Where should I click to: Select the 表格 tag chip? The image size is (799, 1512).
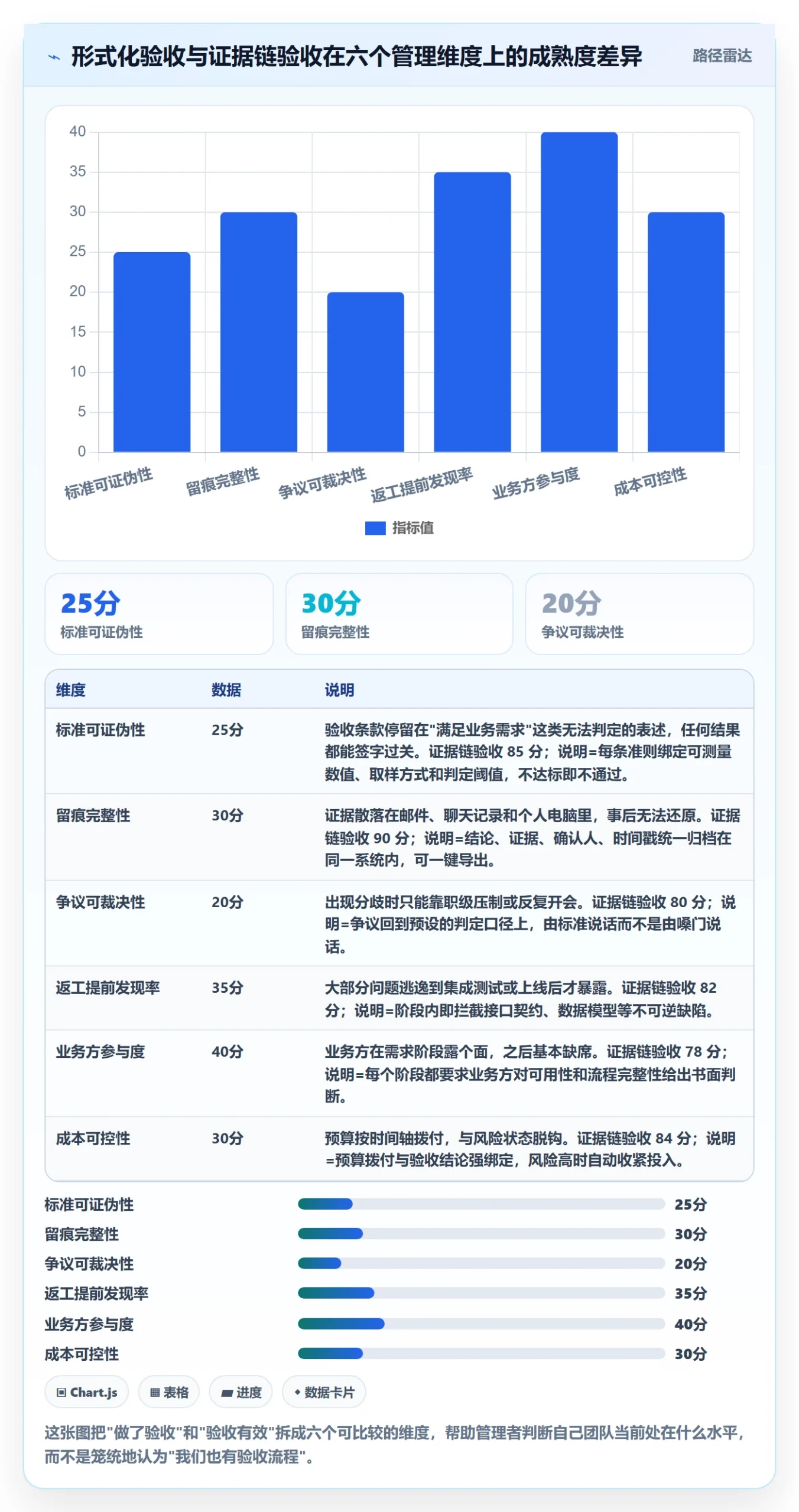pos(169,1393)
